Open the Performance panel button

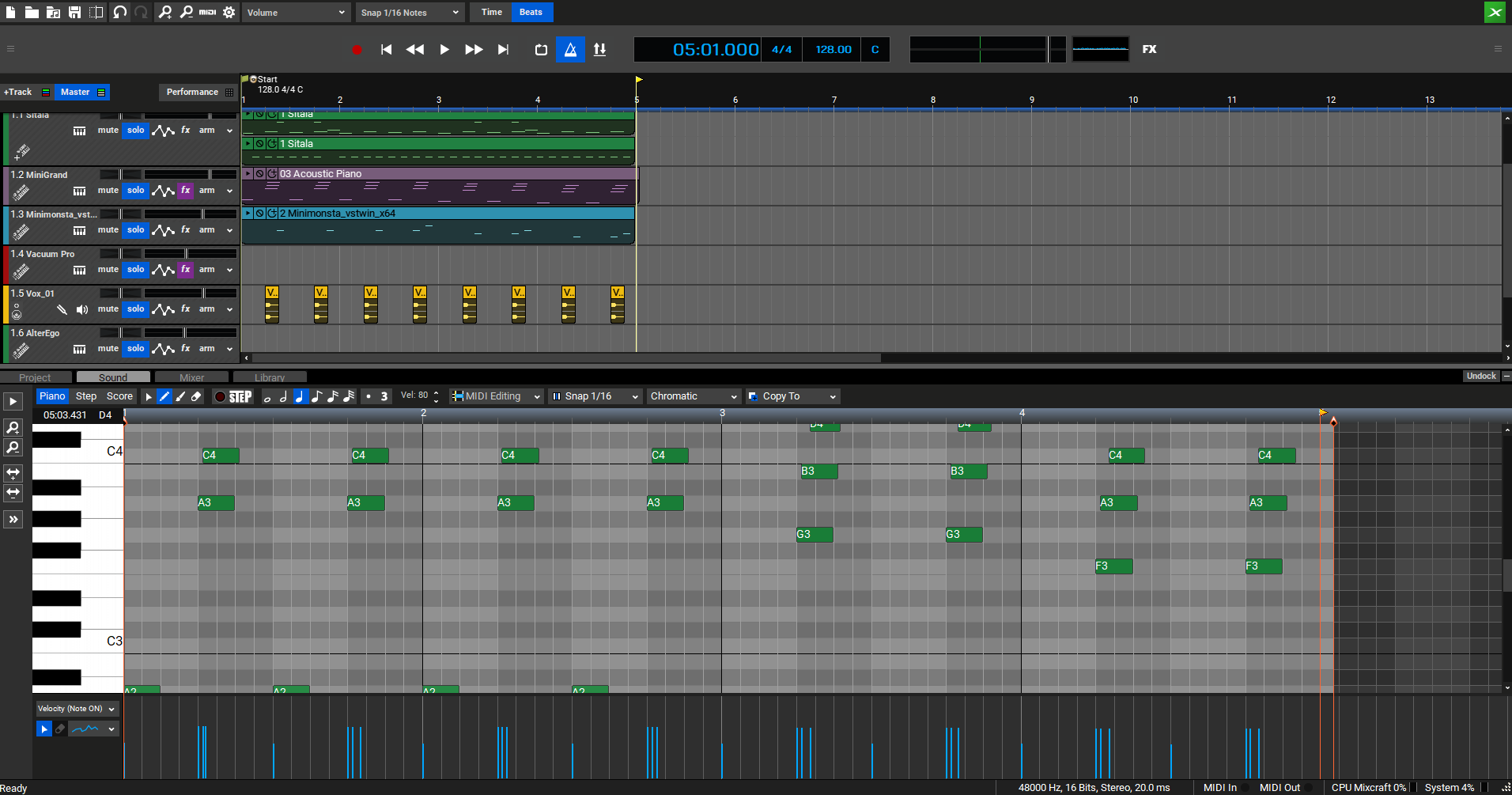[198, 92]
